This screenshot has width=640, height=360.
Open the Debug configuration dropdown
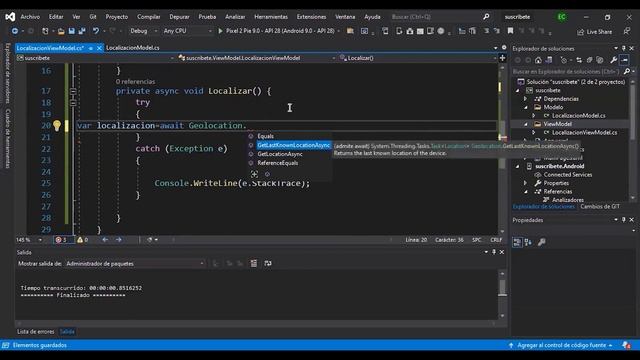[143, 31]
